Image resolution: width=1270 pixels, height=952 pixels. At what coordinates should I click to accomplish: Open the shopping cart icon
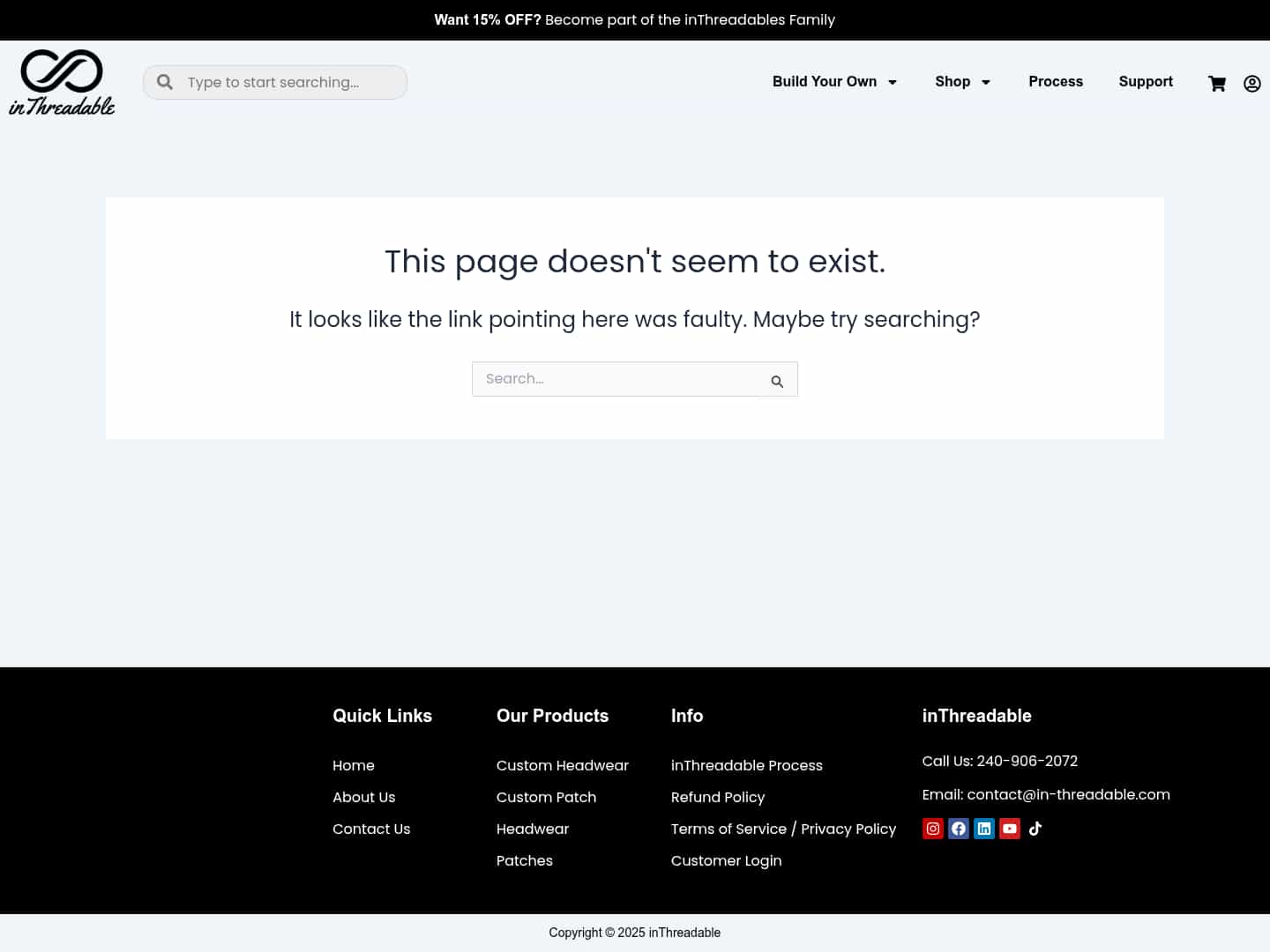pos(1217,83)
